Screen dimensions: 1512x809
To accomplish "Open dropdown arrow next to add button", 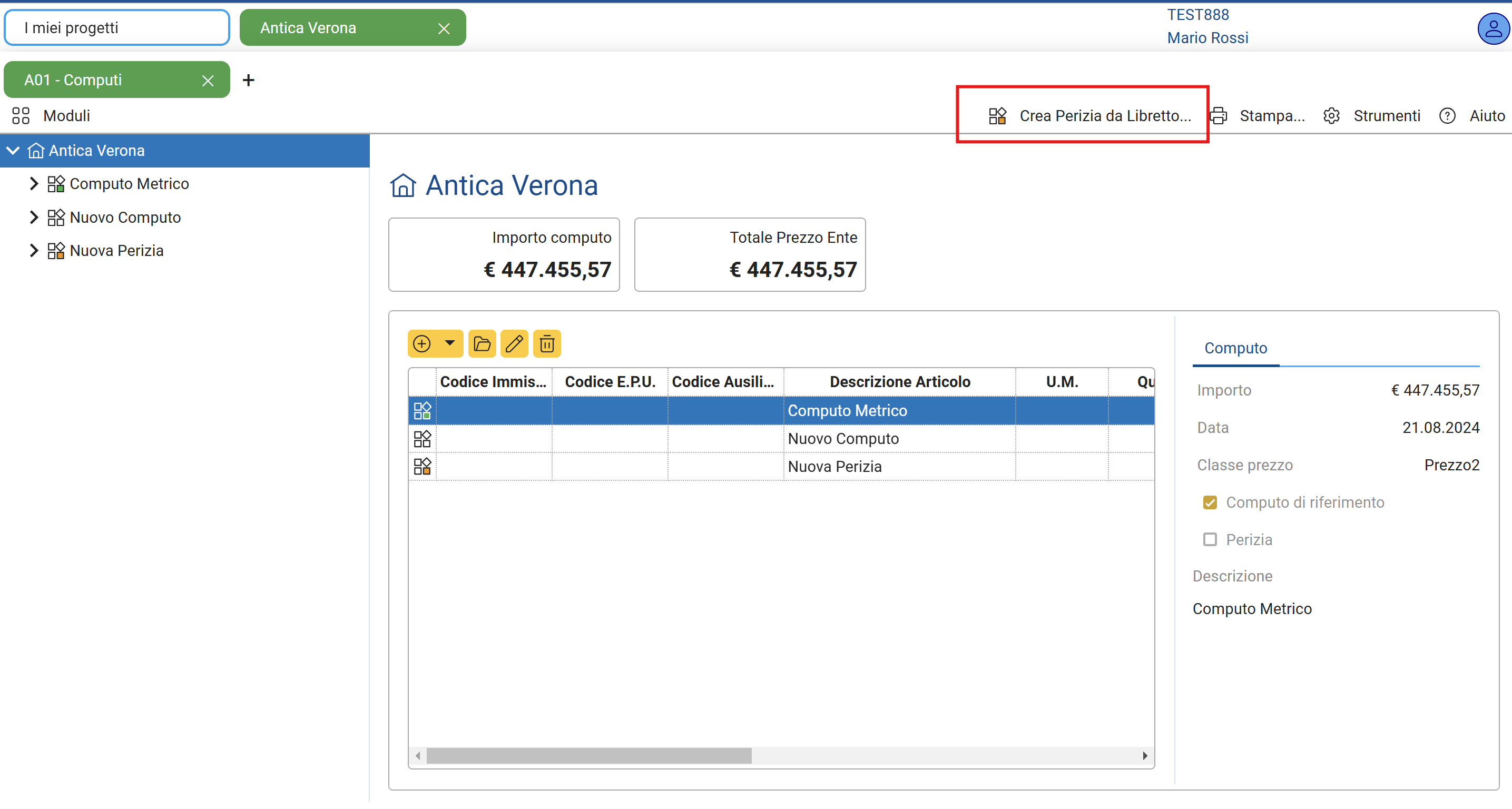I will [450, 343].
